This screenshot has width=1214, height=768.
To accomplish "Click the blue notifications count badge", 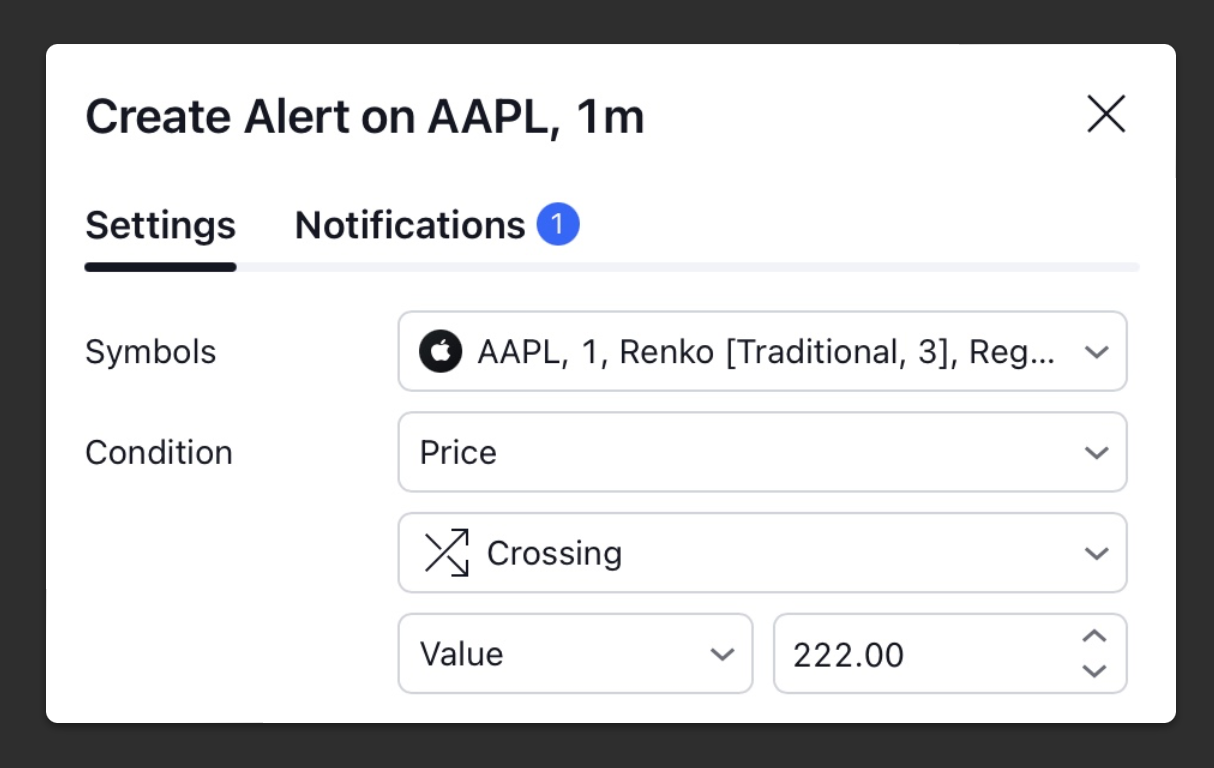I will pyautogui.click(x=558, y=225).
